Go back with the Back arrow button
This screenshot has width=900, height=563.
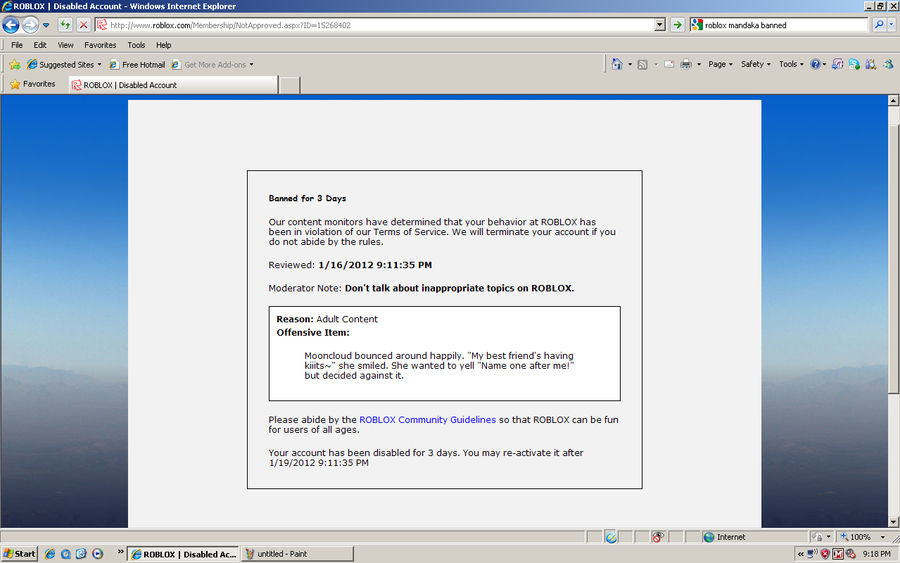click(x=11, y=25)
